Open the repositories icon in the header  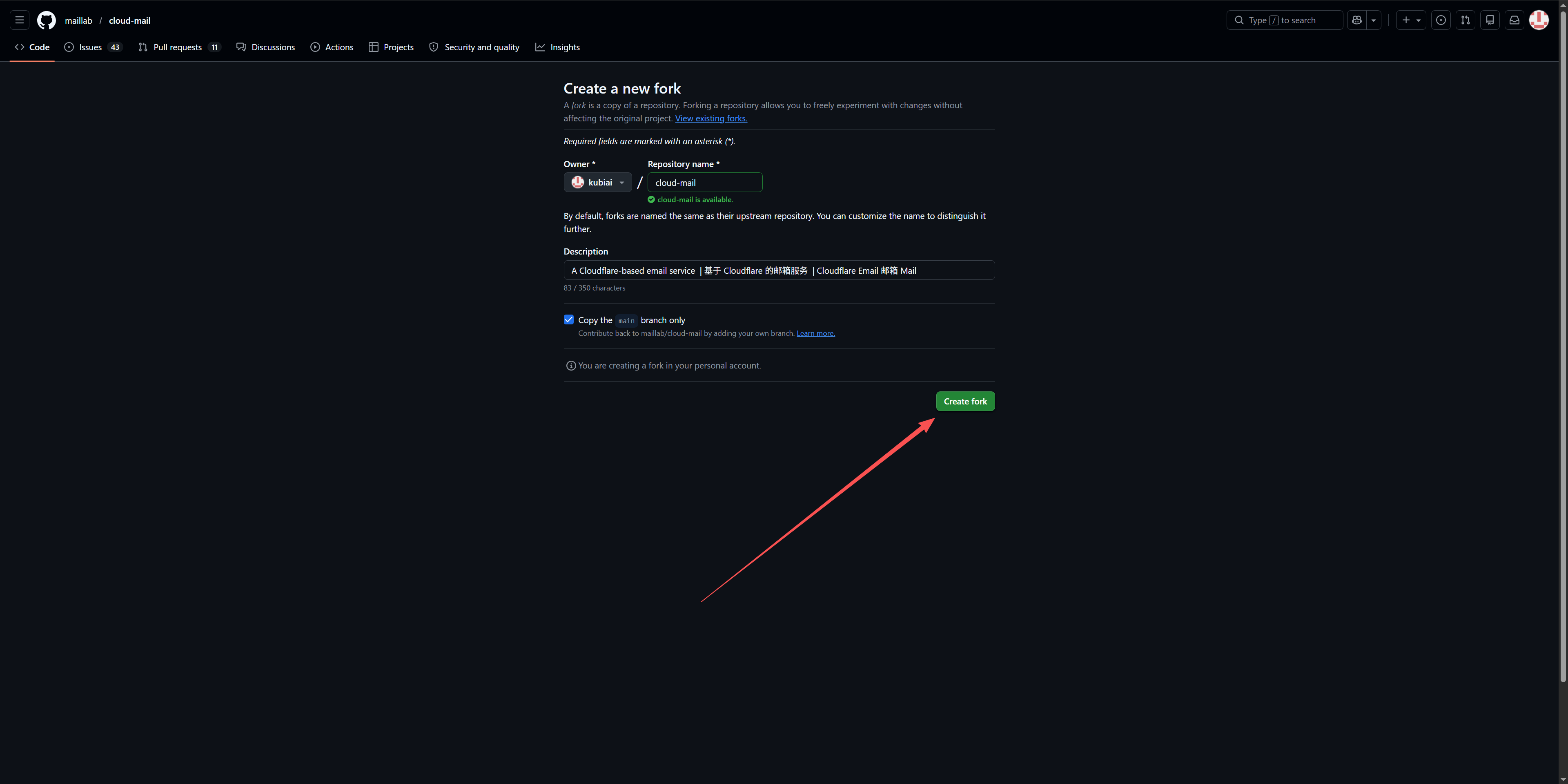(x=1490, y=20)
